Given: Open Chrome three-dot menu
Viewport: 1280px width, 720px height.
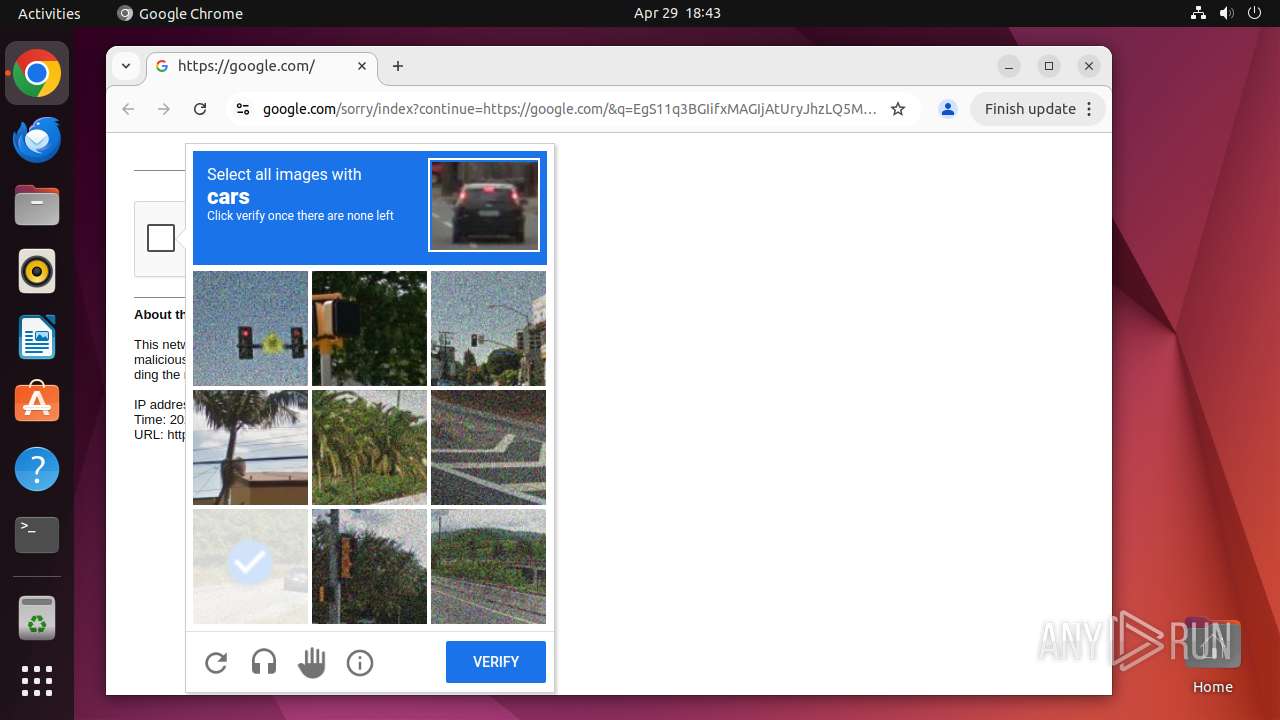Looking at the screenshot, I should click(1090, 109).
